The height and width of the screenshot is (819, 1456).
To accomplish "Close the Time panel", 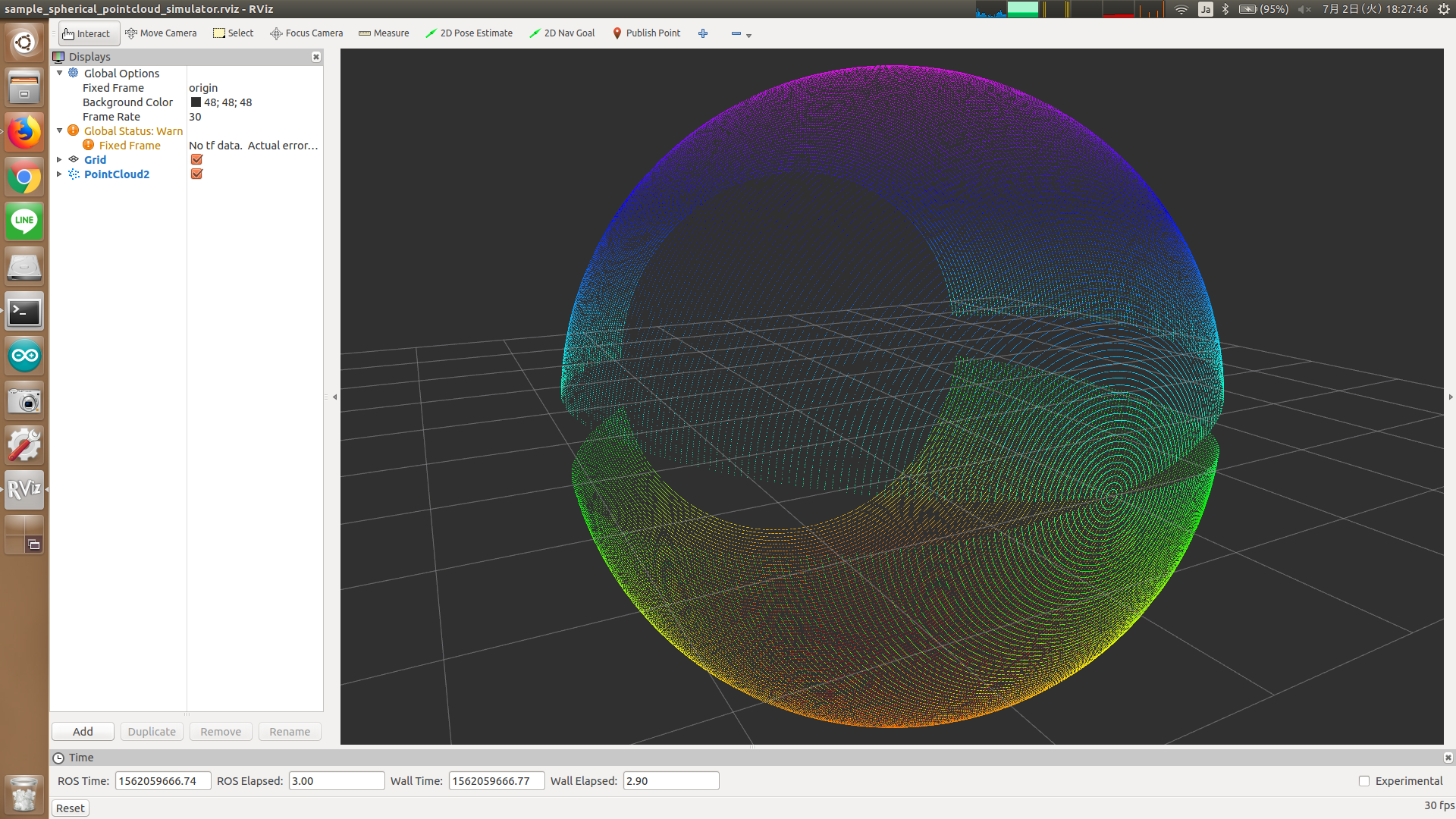I will coord(1448,758).
